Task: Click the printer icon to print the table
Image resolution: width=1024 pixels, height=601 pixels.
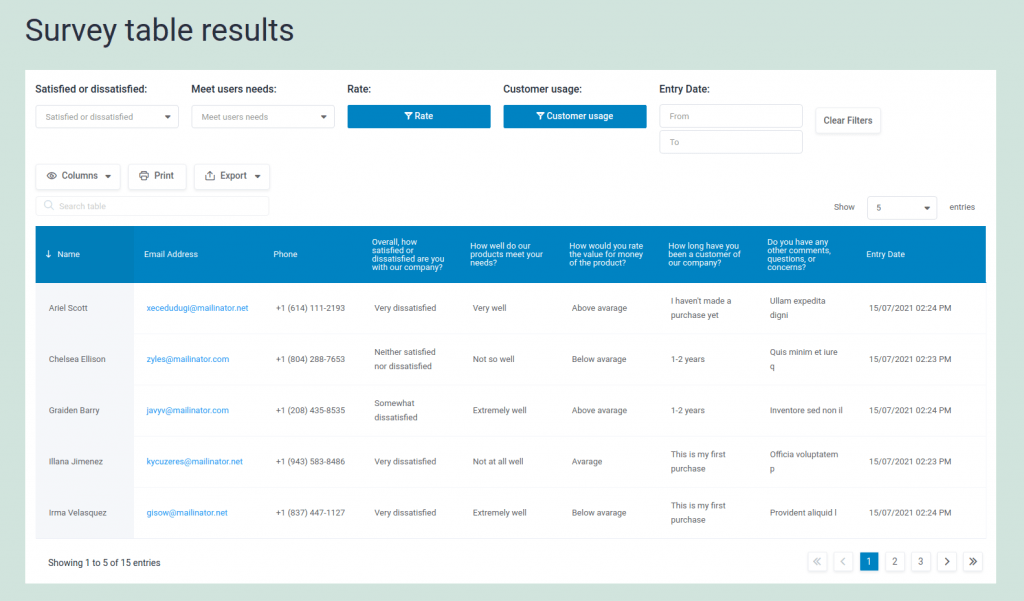Action: (144, 176)
